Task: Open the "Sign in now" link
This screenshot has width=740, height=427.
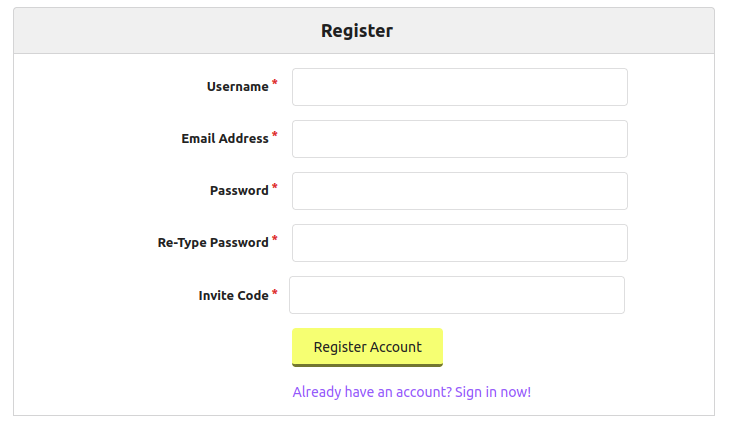Action: click(493, 392)
